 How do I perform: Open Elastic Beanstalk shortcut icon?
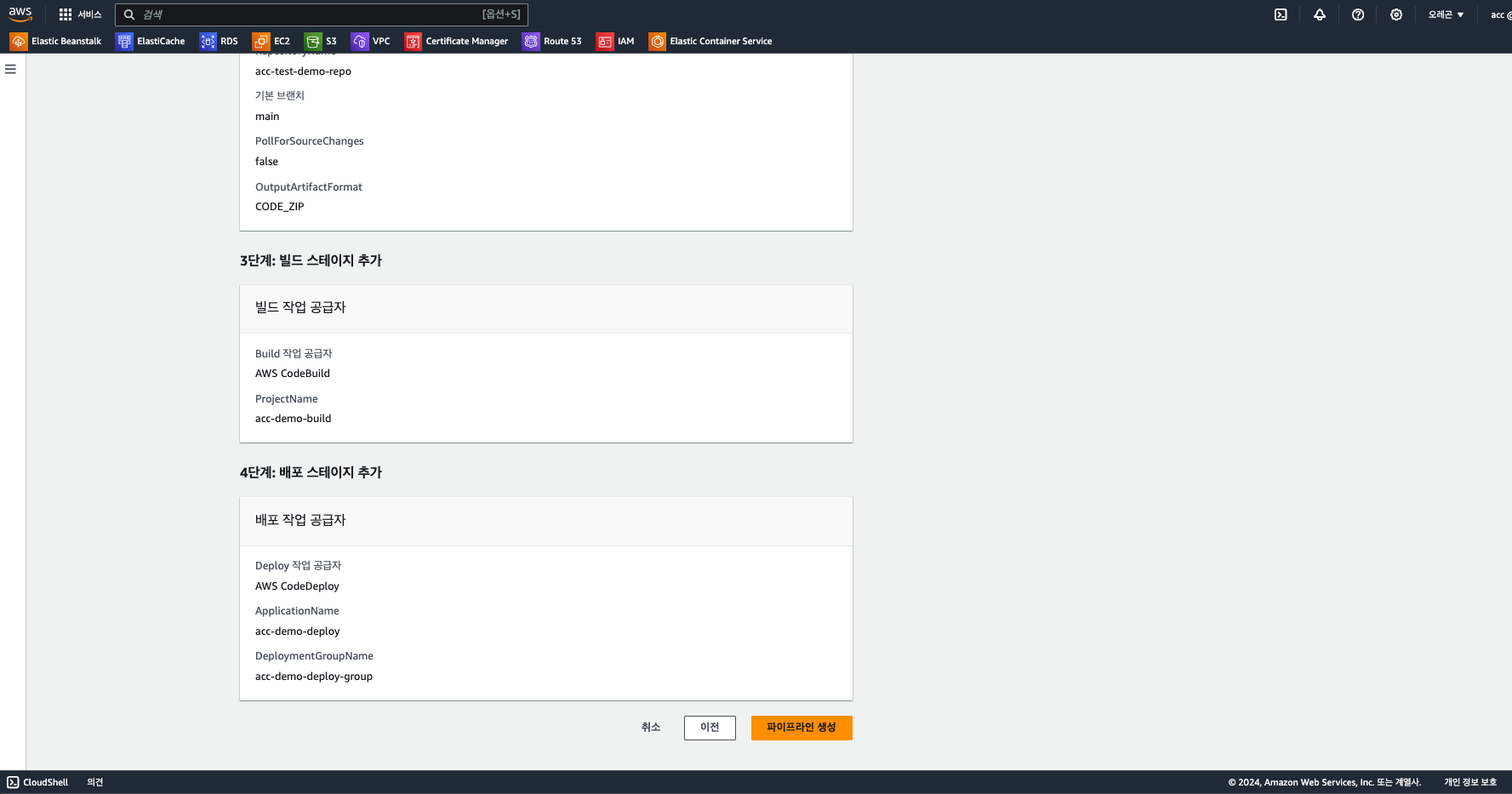pyautogui.click(x=19, y=41)
